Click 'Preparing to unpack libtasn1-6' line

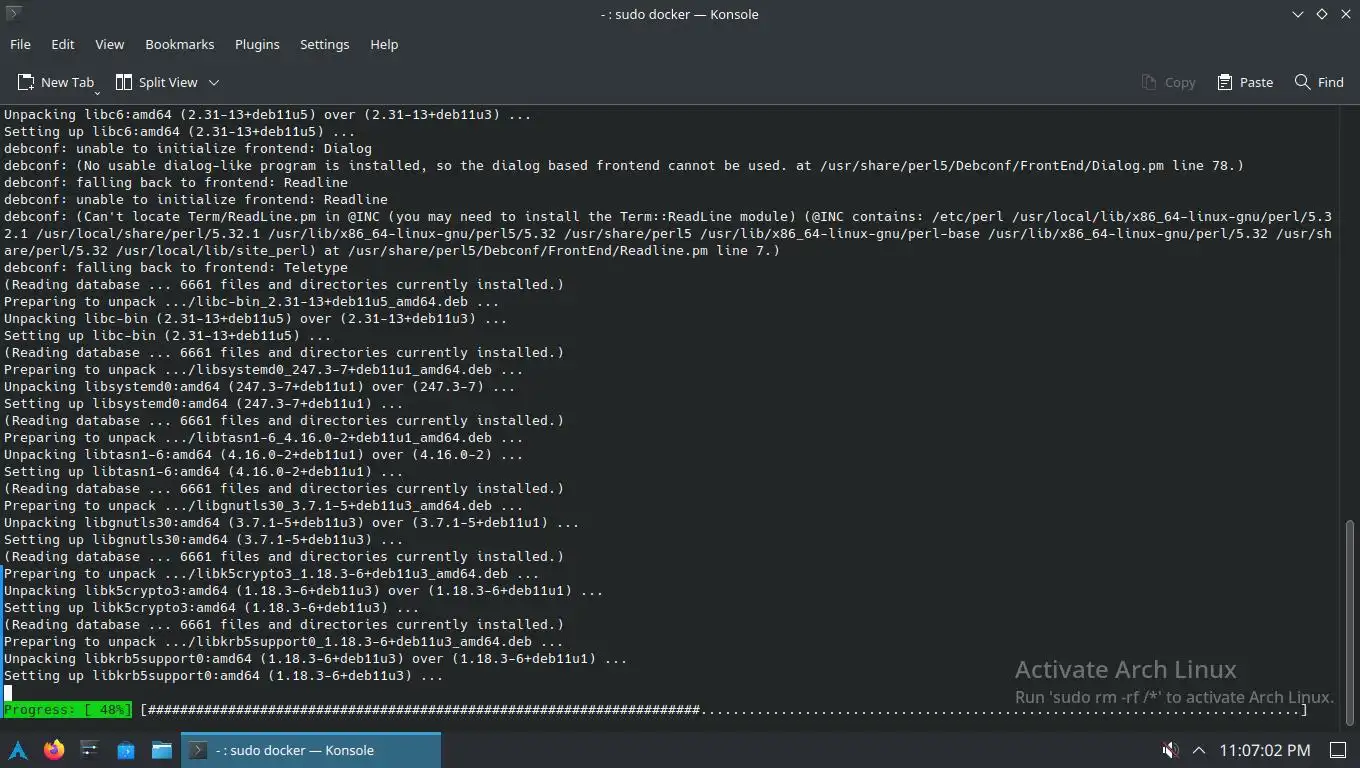pos(264,437)
